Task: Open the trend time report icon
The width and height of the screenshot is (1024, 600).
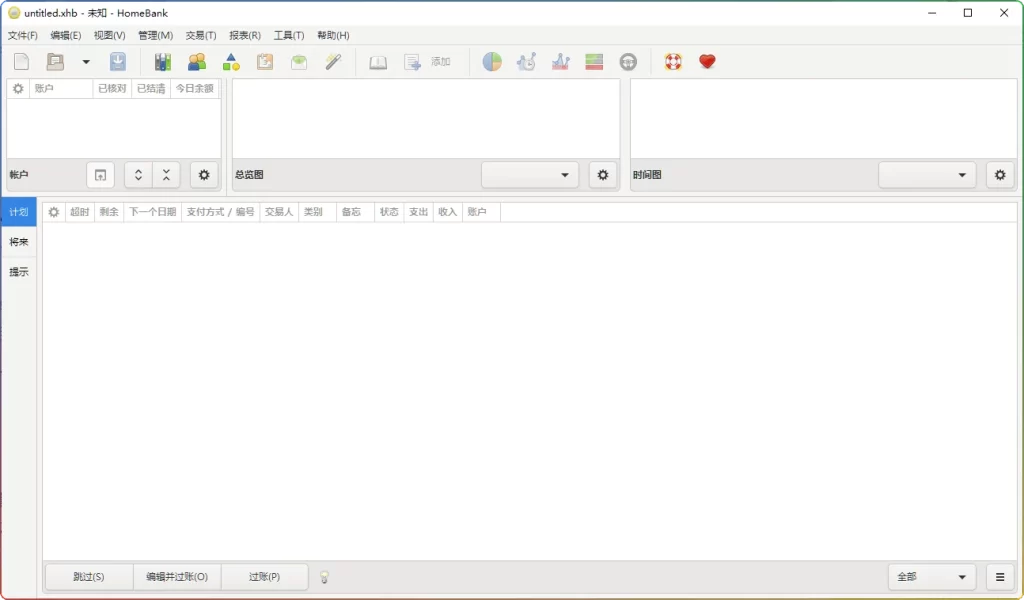Action: (x=527, y=61)
